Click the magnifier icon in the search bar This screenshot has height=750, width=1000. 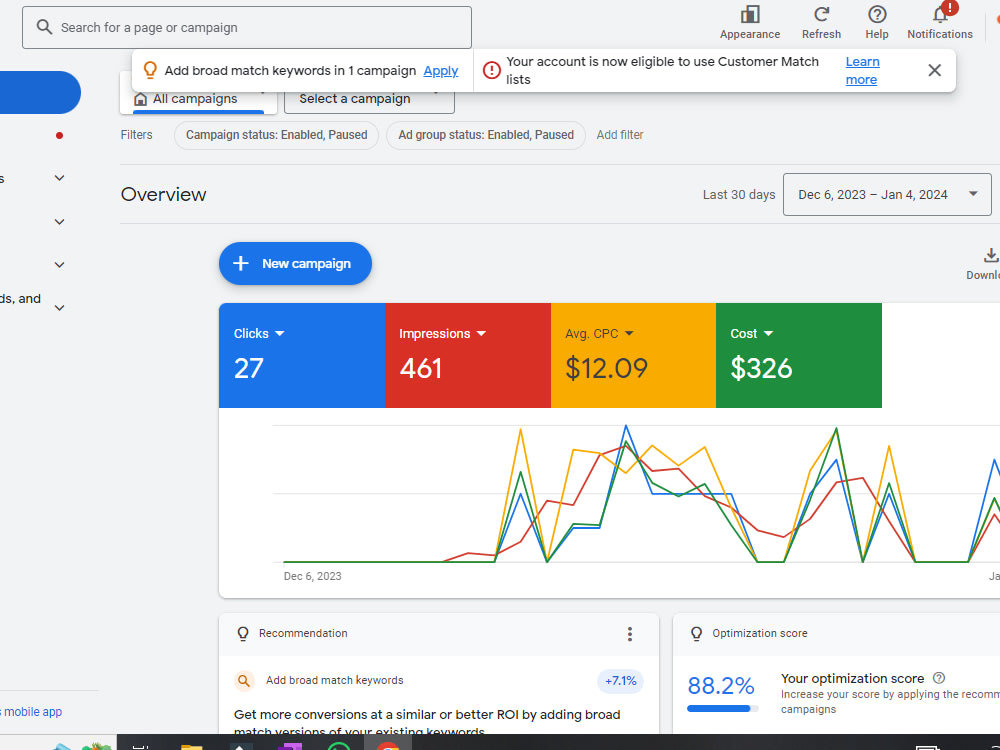point(44,27)
